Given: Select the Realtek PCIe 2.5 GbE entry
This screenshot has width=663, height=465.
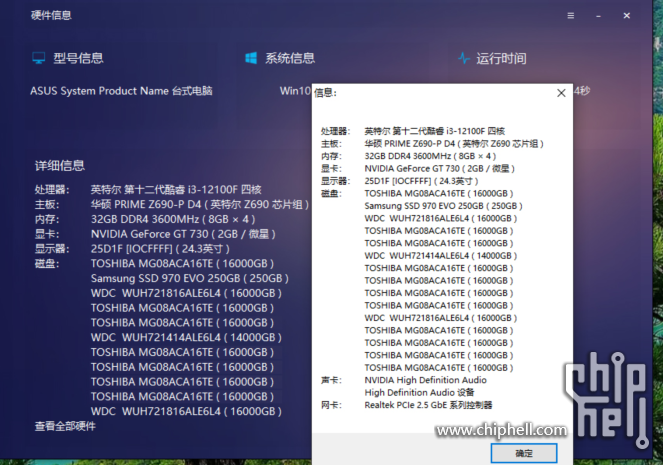Looking at the screenshot, I should point(428,405).
